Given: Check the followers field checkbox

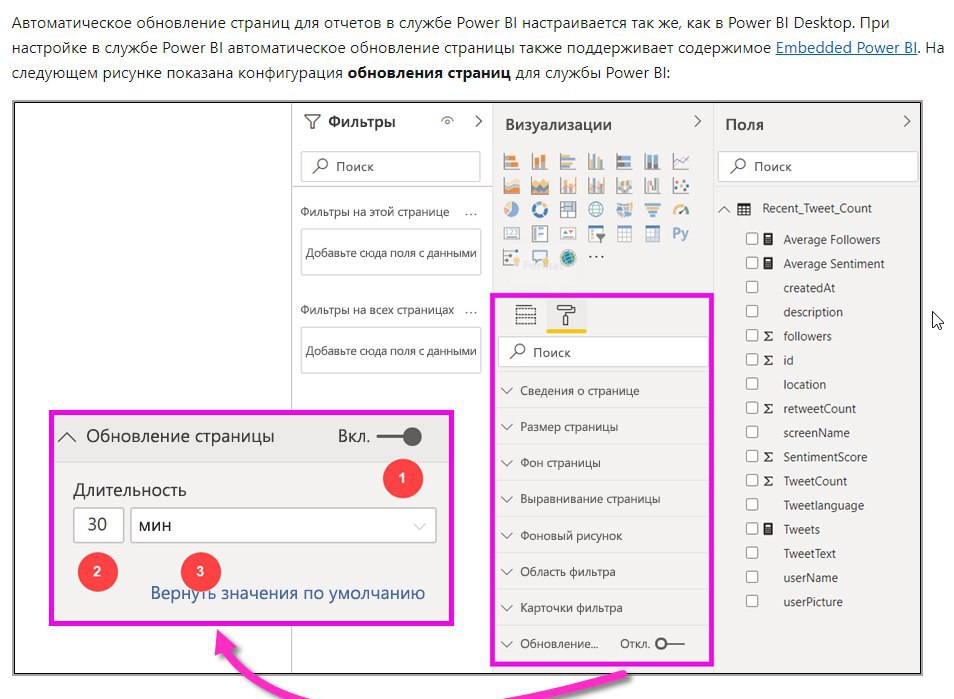Looking at the screenshot, I should [x=752, y=336].
